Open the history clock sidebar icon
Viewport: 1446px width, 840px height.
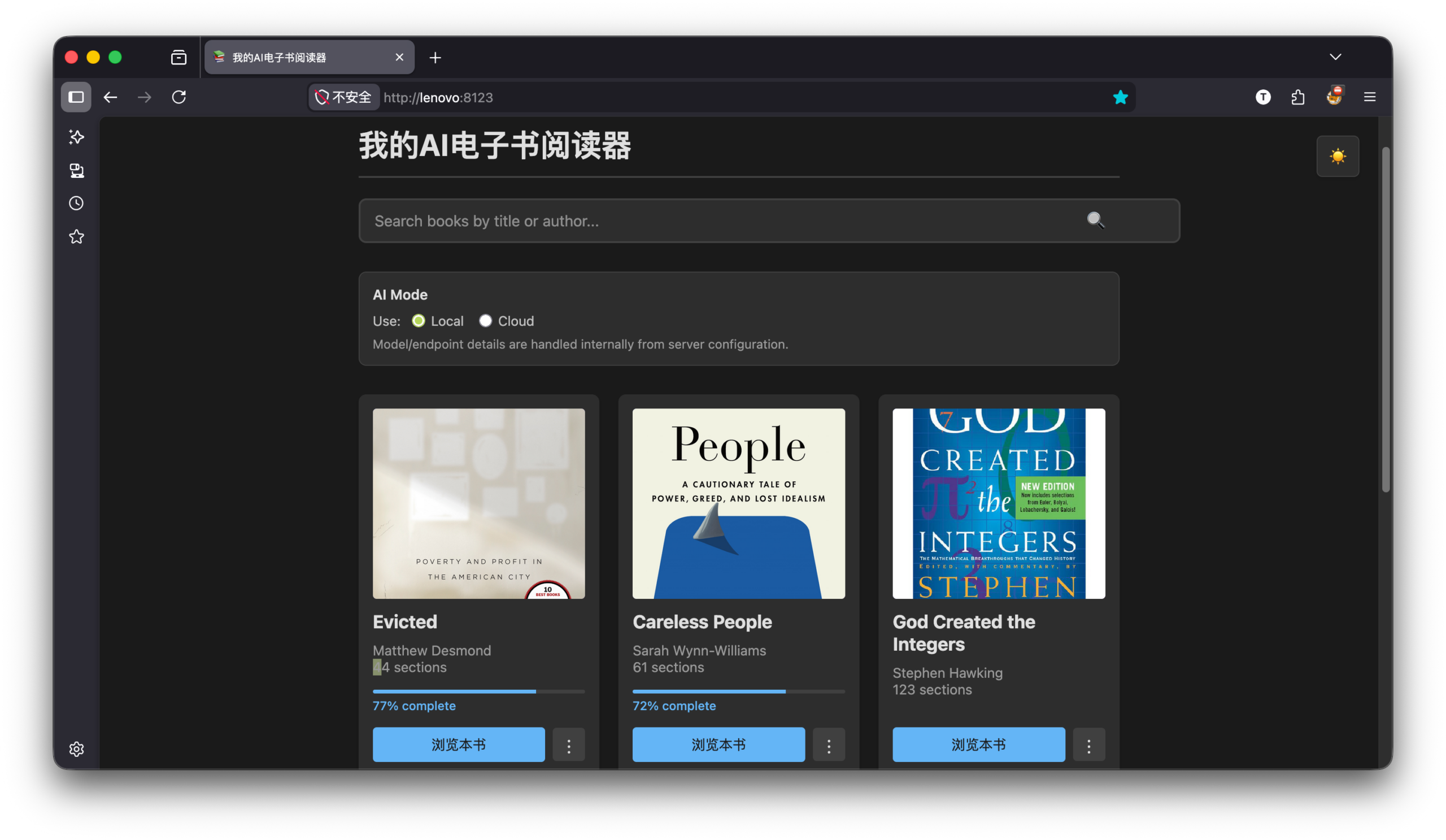[76, 203]
